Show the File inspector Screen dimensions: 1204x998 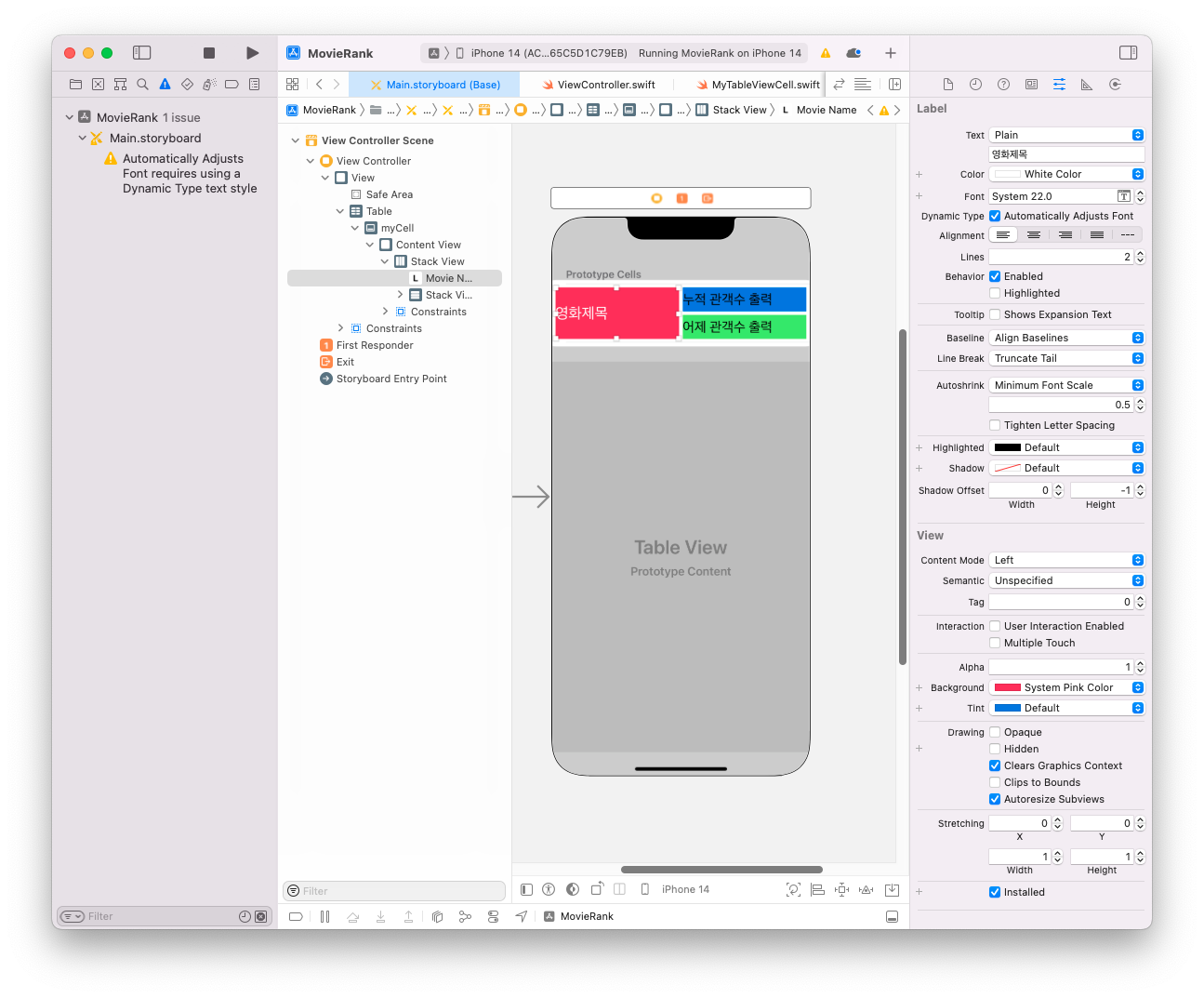947,84
